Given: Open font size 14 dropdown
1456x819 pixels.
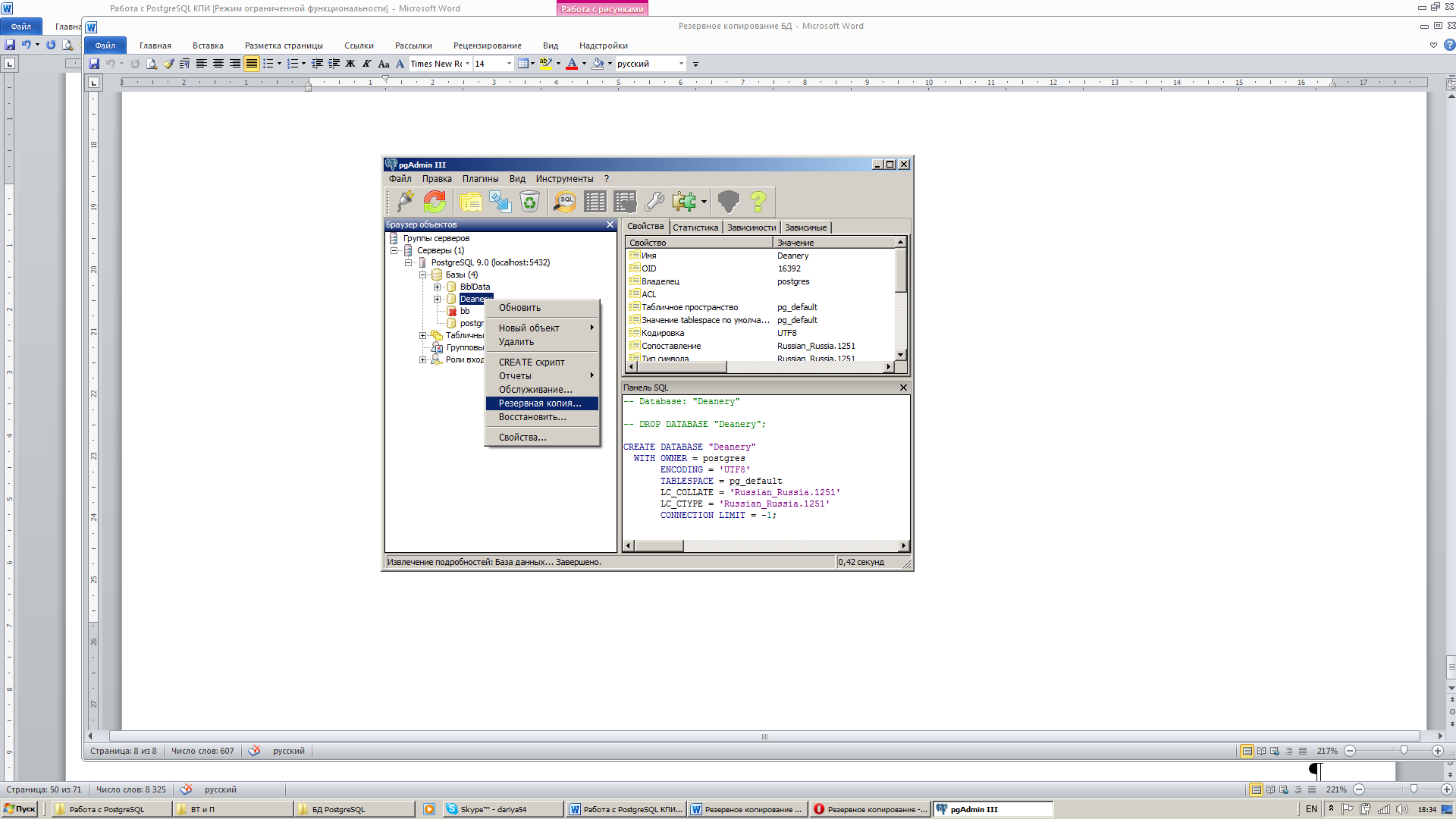Looking at the screenshot, I should click(509, 64).
